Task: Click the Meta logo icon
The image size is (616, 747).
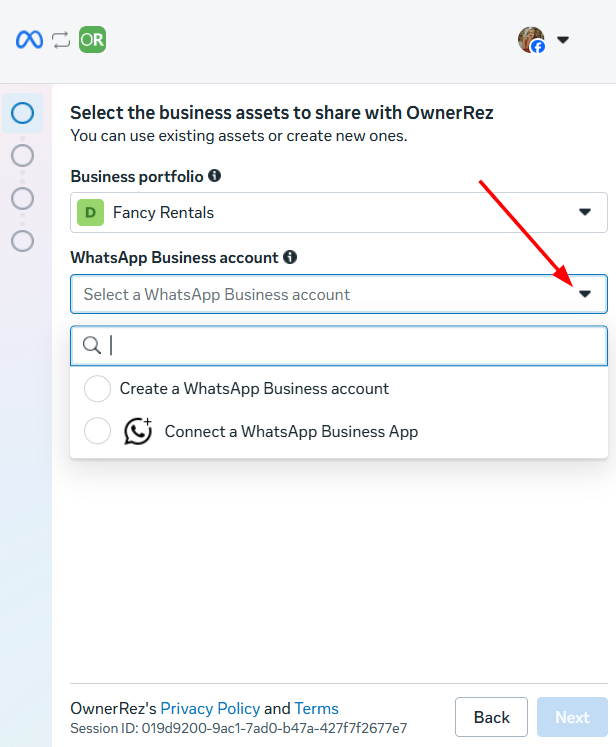Action: tap(29, 40)
